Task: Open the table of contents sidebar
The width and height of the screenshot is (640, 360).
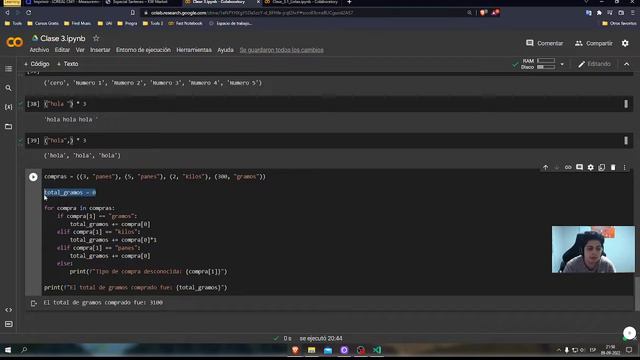Action: pos(8,69)
